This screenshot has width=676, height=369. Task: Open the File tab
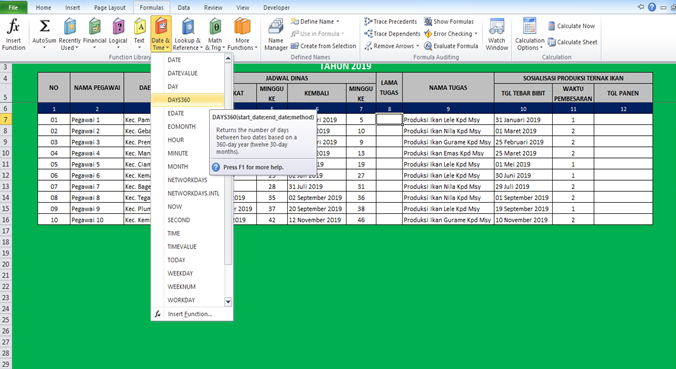(x=13, y=7)
